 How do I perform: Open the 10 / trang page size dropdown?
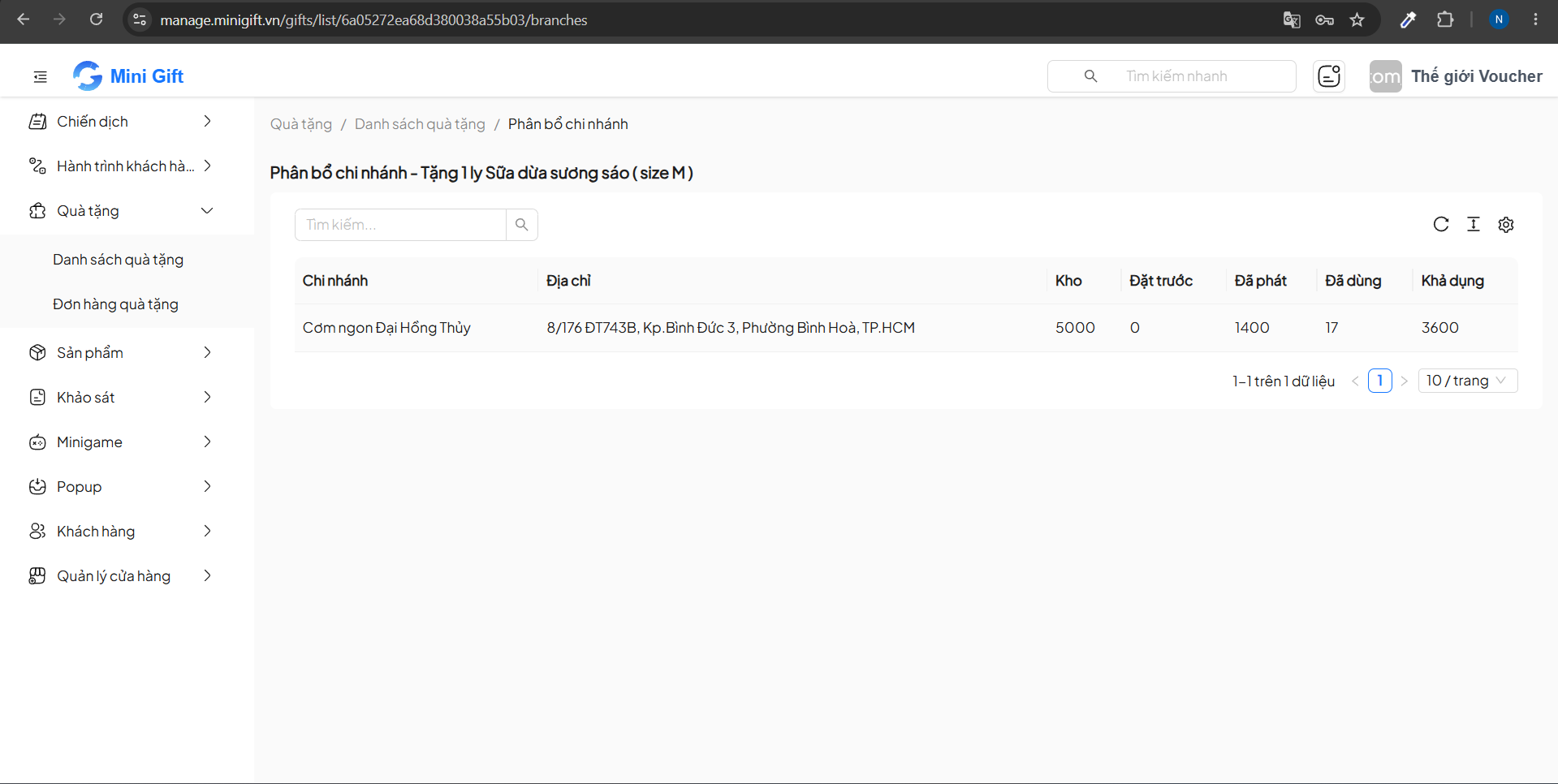[x=1467, y=381]
